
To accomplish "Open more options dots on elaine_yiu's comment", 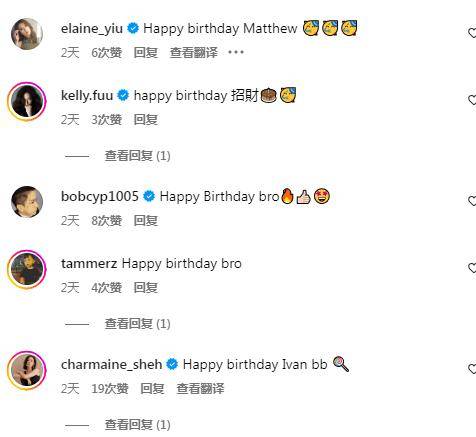I will pos(236,52).
